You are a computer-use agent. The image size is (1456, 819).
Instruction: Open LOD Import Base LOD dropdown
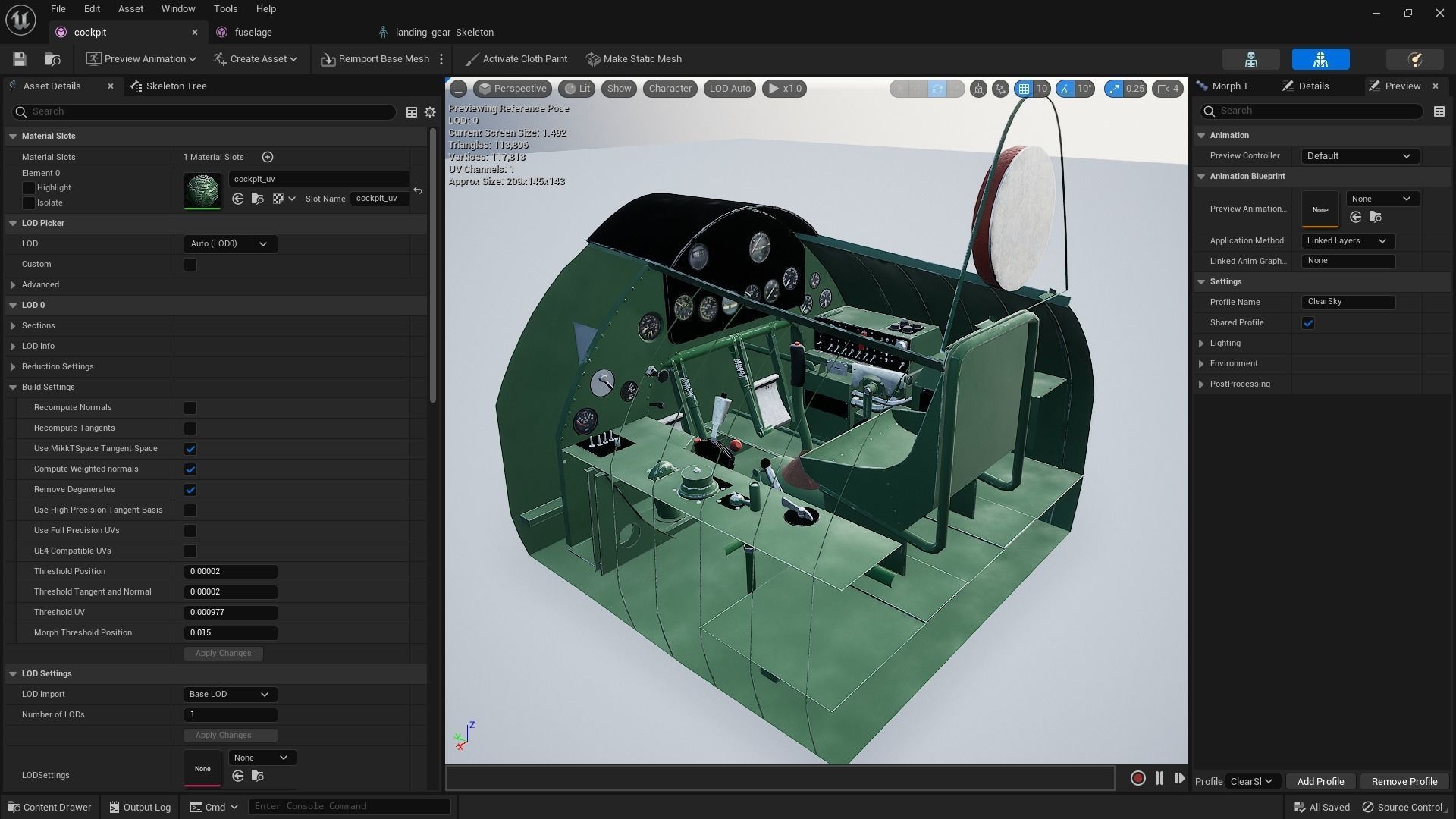(231, 695)
